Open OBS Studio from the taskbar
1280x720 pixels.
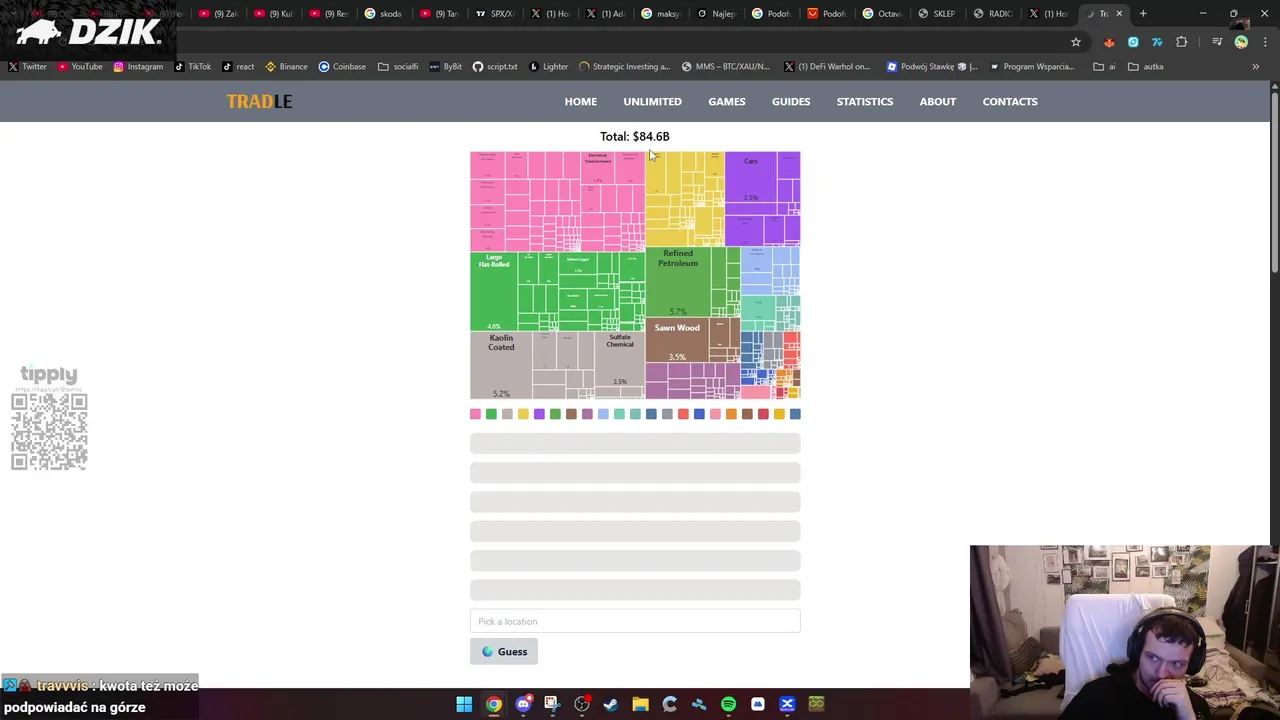[582, 704]
